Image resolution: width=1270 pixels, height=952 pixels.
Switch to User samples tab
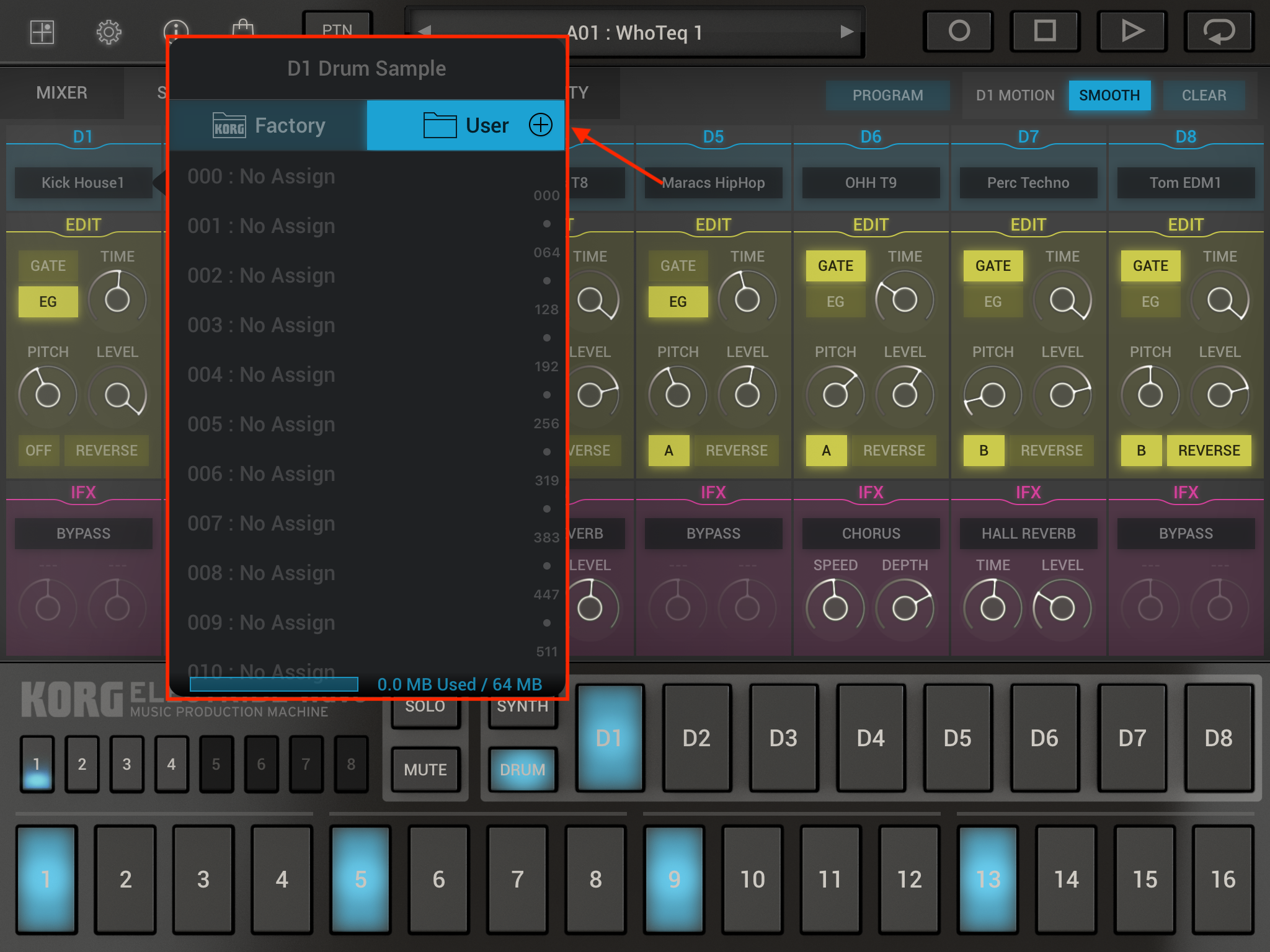click(465, 125)
